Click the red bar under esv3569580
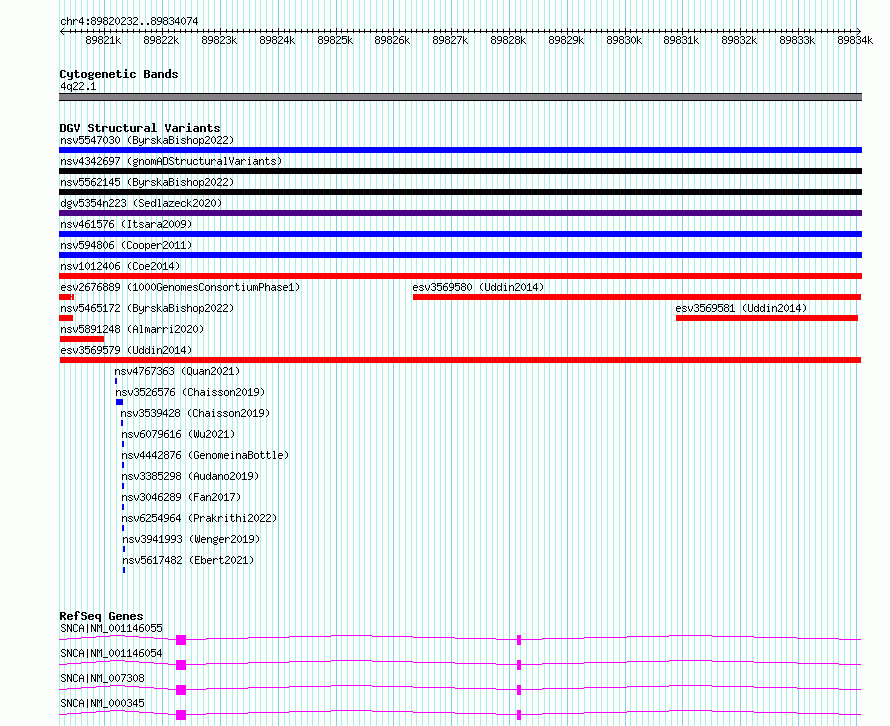The height and width of the screenshot is (726, 890). 637,297
